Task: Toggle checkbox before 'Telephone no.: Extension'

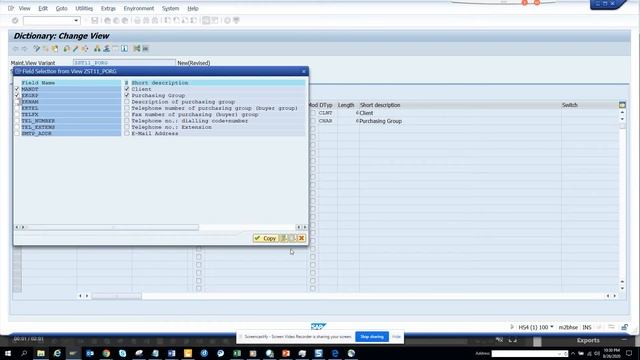Action: coord(127,127)
